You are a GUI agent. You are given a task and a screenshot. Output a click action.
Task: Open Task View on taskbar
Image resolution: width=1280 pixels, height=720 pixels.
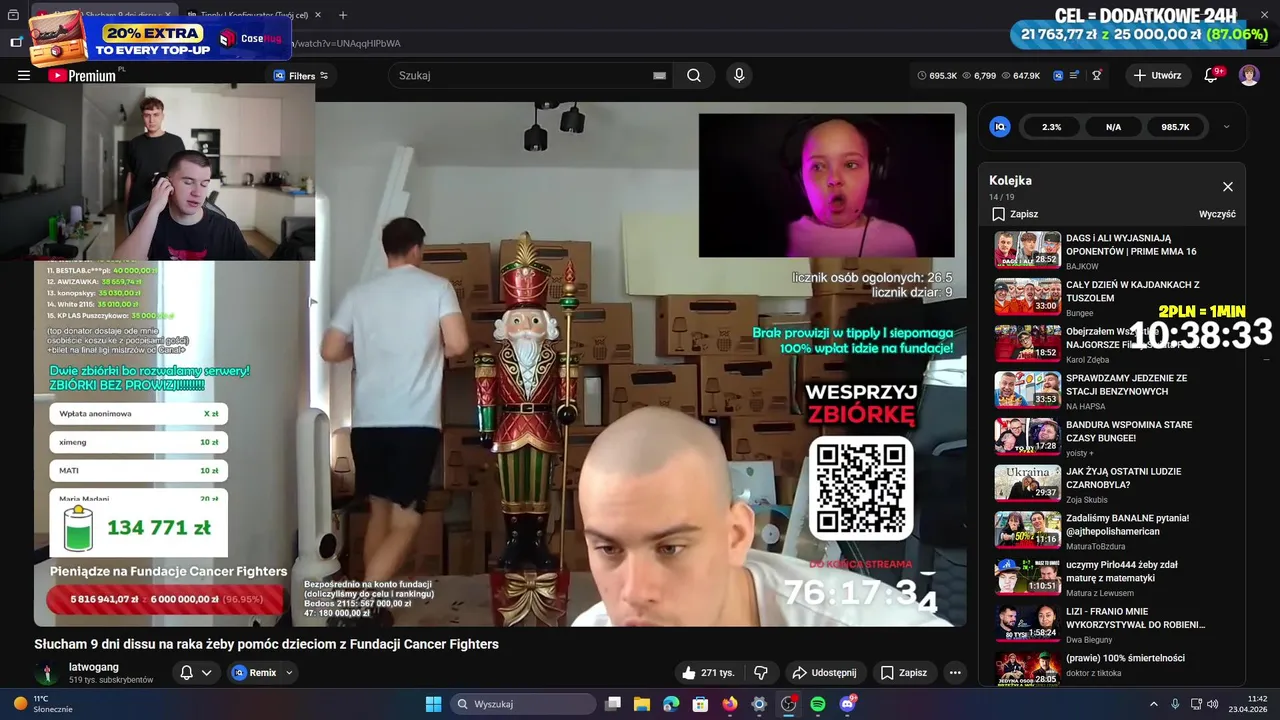tap(613, 704)
